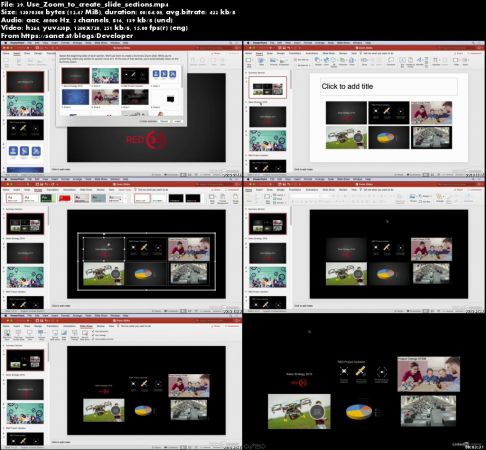Click pie chart tile in the full-screen slideshow frame
Image resolution: width=486 pixels, height=450 pixels.
coord(359,411)
